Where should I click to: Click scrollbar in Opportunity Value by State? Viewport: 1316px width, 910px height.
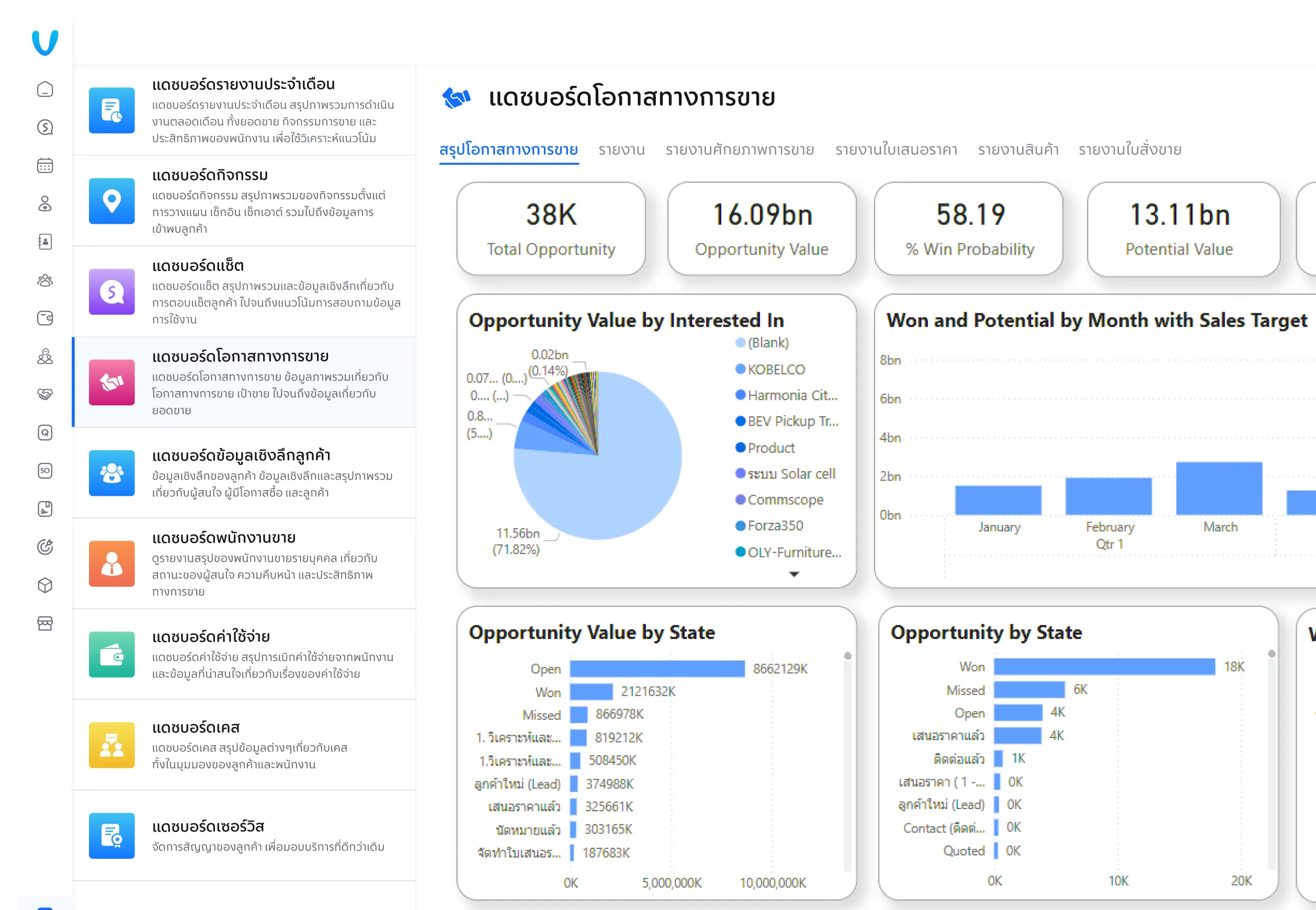(x=848, y=761)
